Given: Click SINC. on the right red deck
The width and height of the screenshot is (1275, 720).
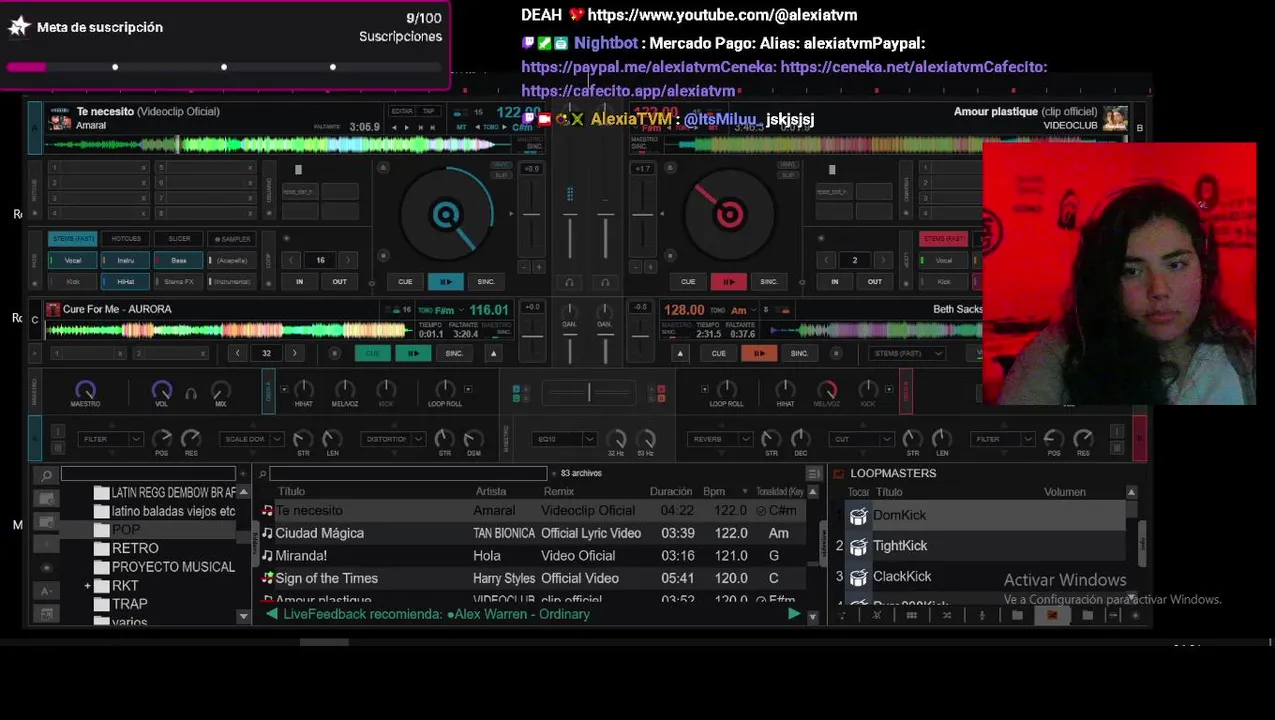Looking at the screenshot, I should (x=769, y=282).
